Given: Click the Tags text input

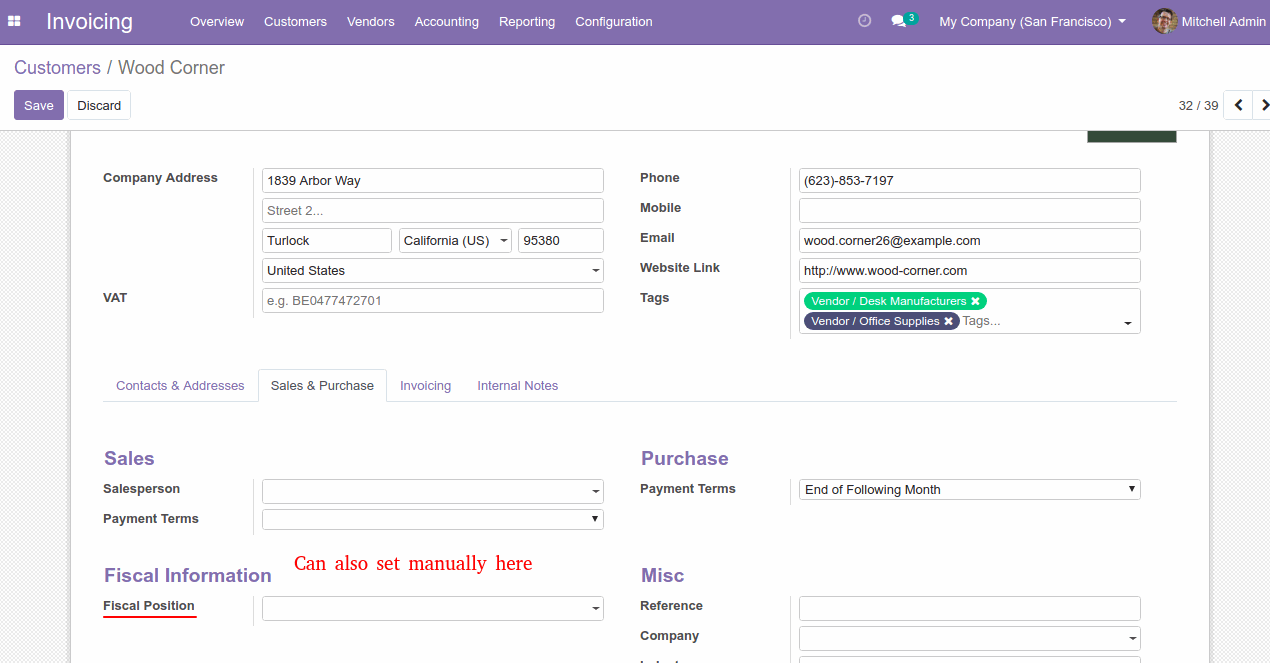Looking at the screenshot, I should tap(1040, 321).
